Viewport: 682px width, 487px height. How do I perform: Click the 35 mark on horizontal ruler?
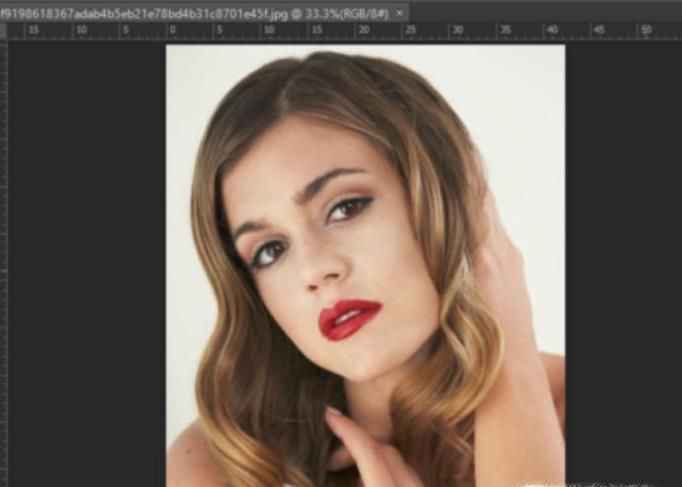click(x=506, y=31)
